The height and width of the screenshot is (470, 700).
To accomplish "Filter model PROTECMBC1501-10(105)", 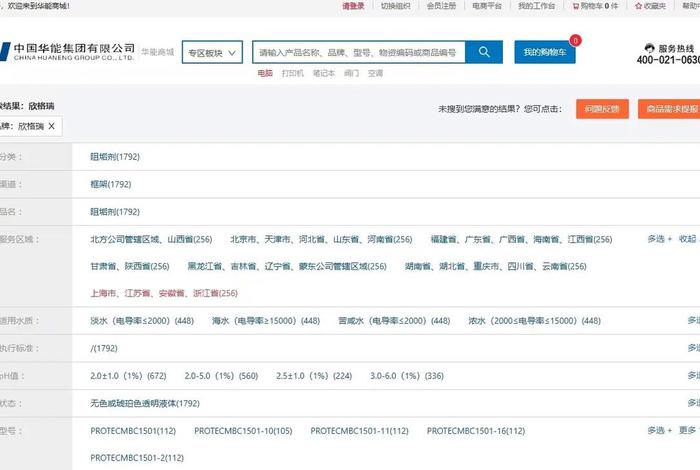I will point(243,431).
